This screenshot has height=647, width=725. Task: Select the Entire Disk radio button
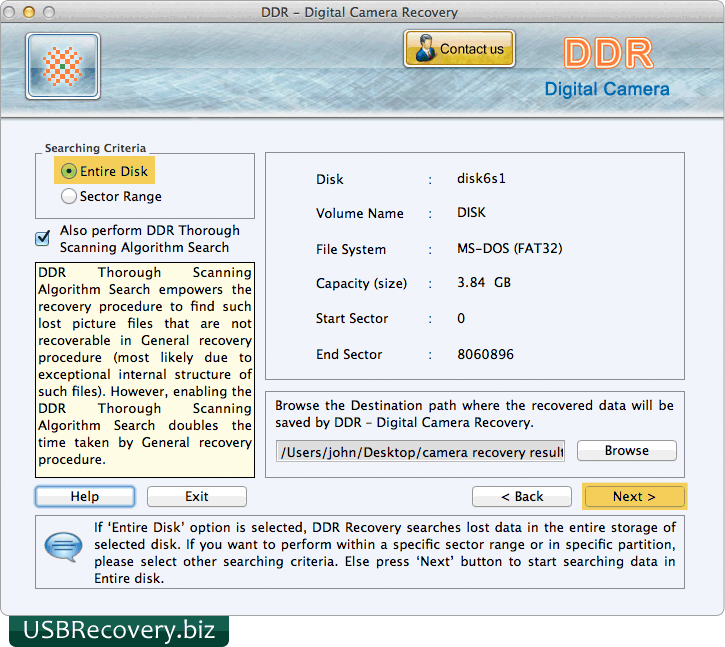pyautogui.click(x=69, y=171)
